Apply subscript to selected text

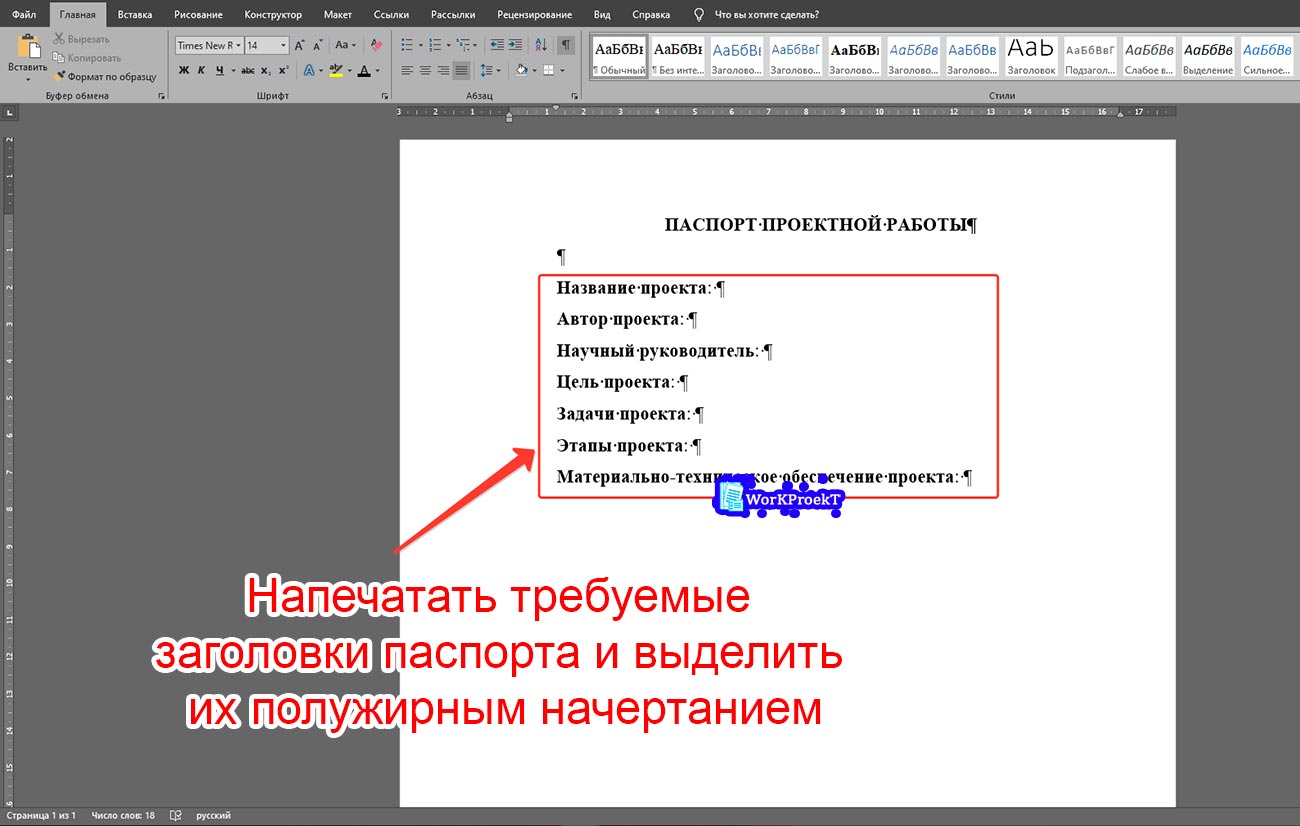(x=264, y=70)
